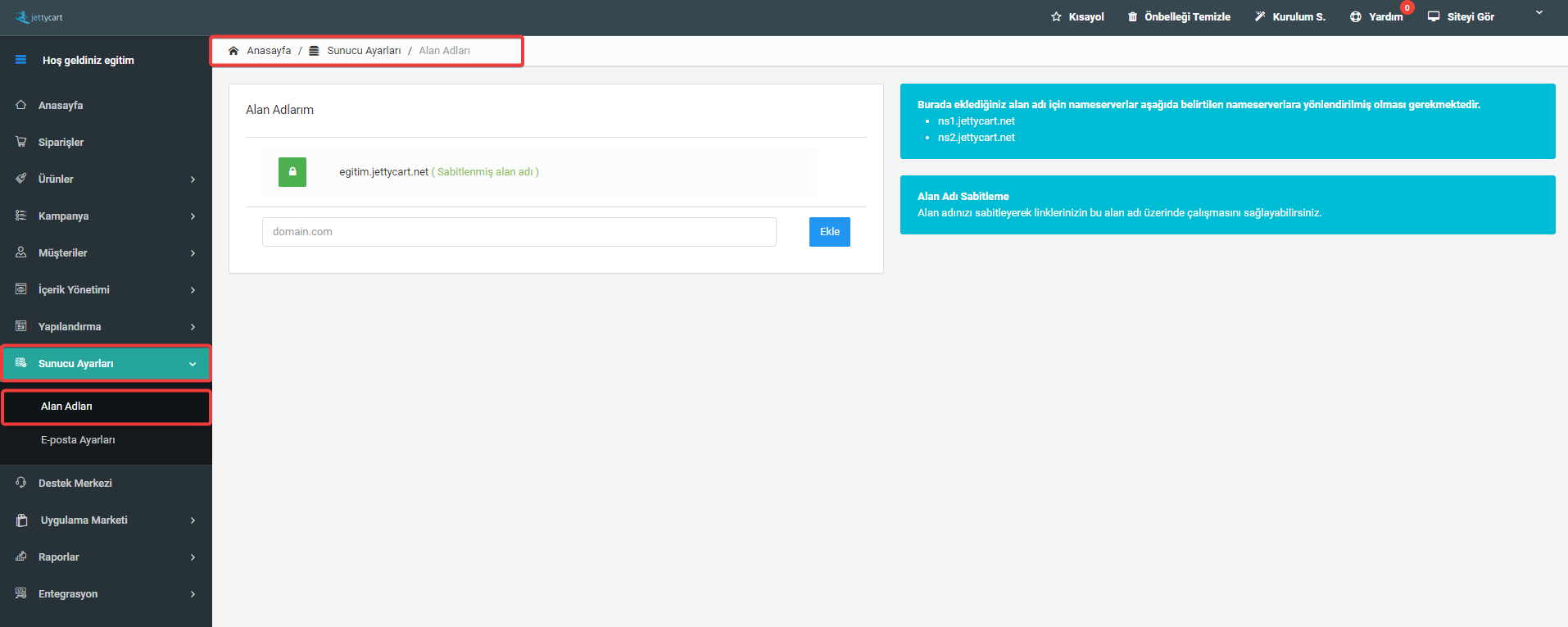Expand the Ürünler submenu chevron
The image size is (1568, 627).
pos(193,179)
